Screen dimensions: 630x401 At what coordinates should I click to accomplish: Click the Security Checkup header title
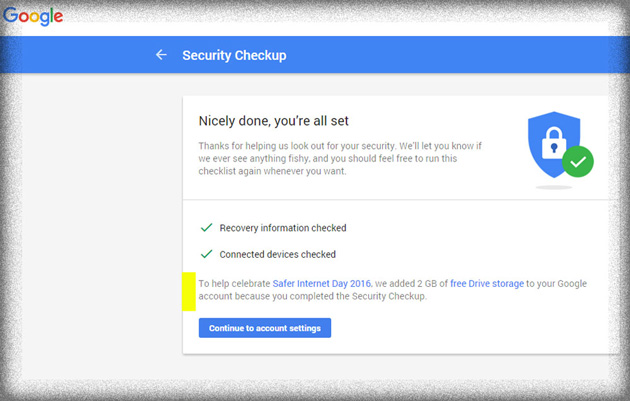coord(234,55)
